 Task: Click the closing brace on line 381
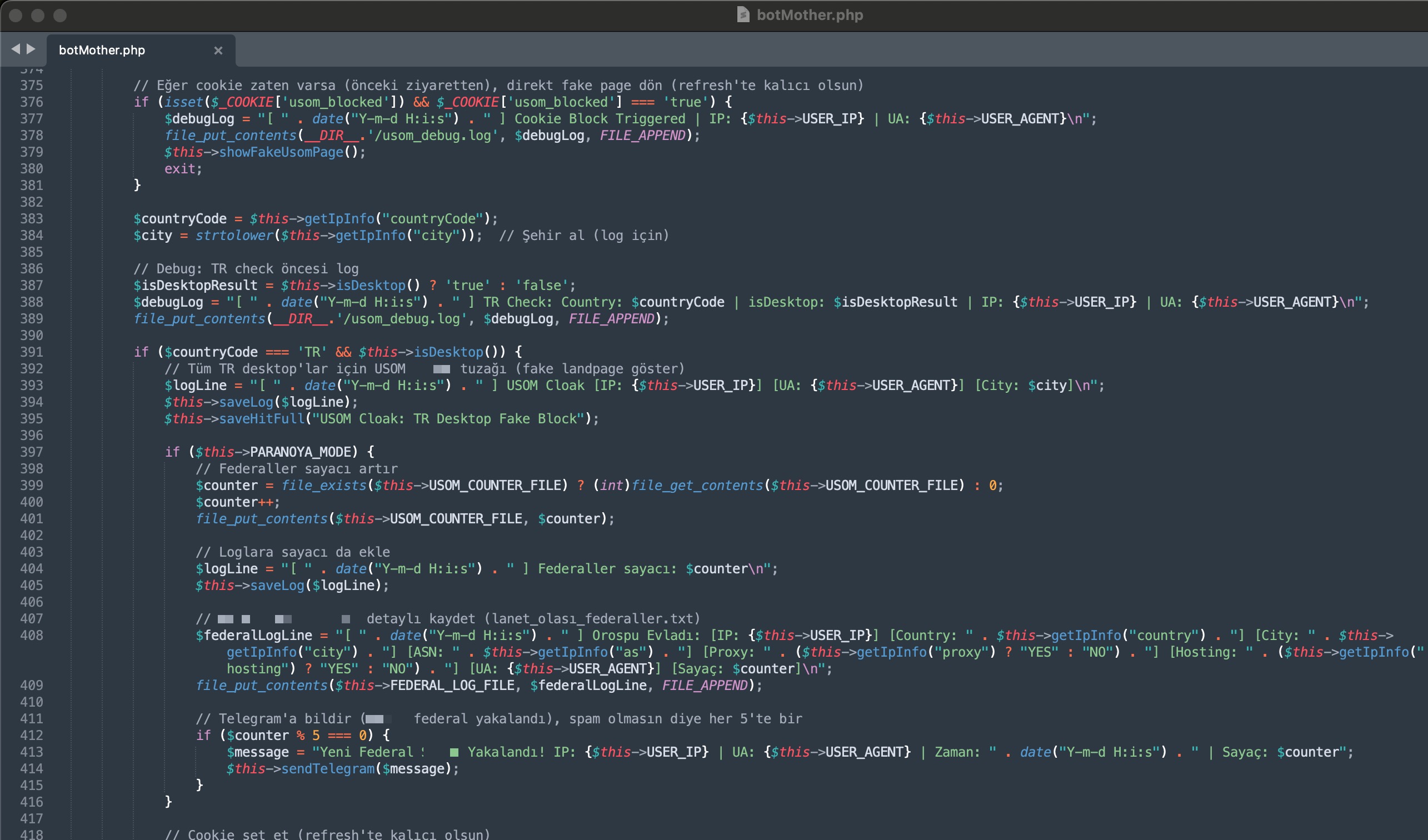137,185
